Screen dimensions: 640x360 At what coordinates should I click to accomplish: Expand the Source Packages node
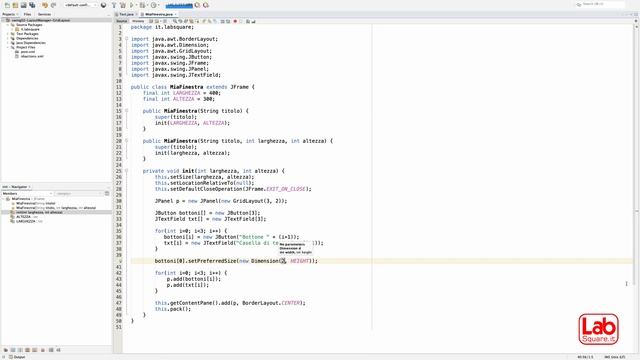[8, 25]
